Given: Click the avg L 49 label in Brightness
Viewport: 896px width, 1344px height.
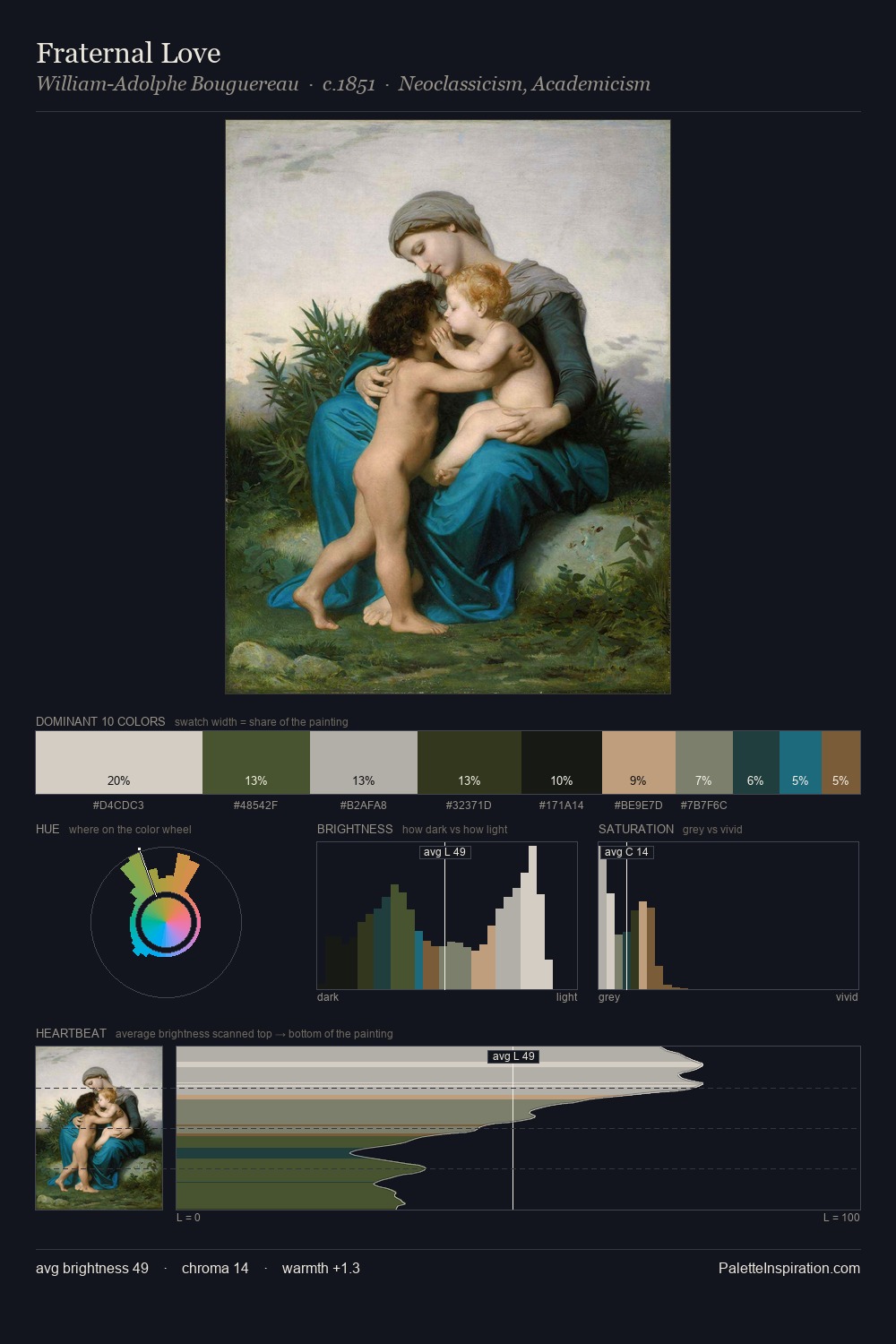Looking at the screenshot, I should coord(444,852).
